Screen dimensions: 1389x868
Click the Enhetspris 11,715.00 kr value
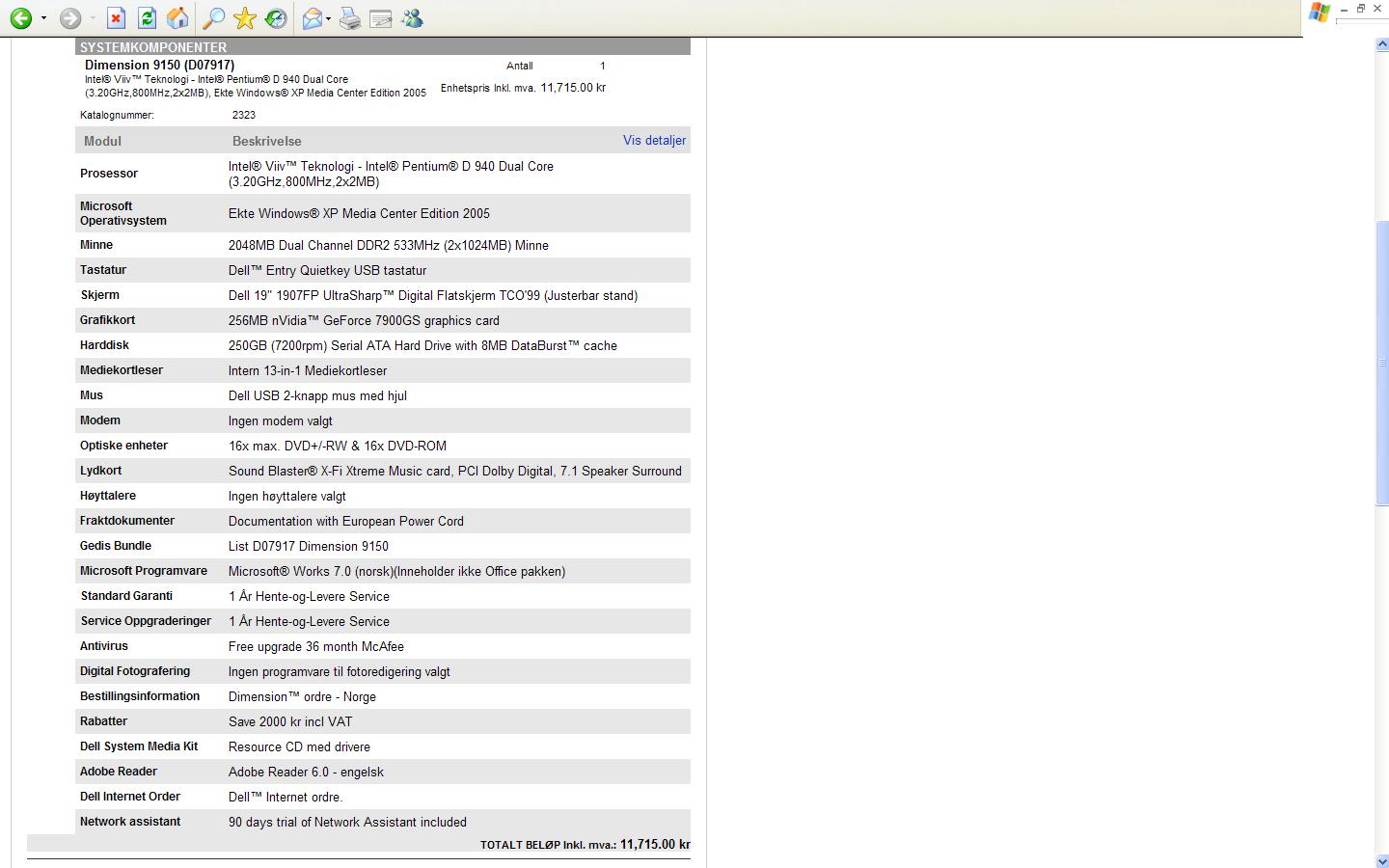coord(573,88)
